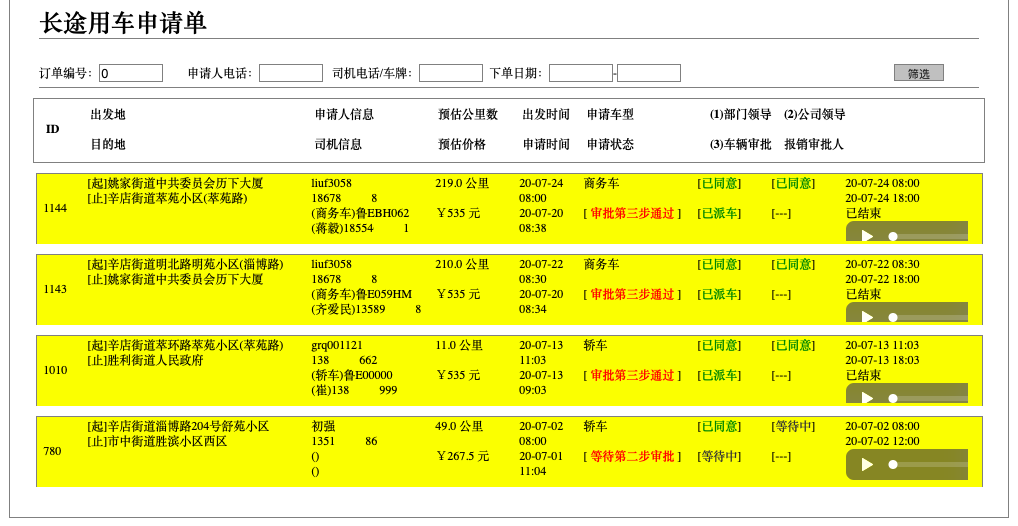Click the 筛选 filter button
The image size is (1018, 526).
[918, 73]
